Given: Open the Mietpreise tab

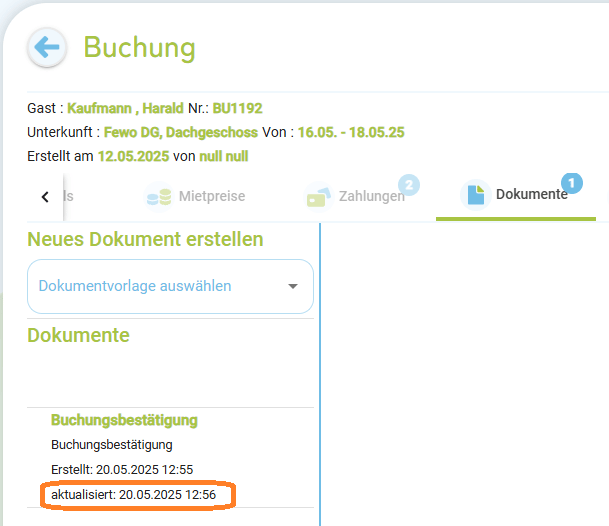Looking at the screenshot, I should pyautogui.click(x=195, y=197).
